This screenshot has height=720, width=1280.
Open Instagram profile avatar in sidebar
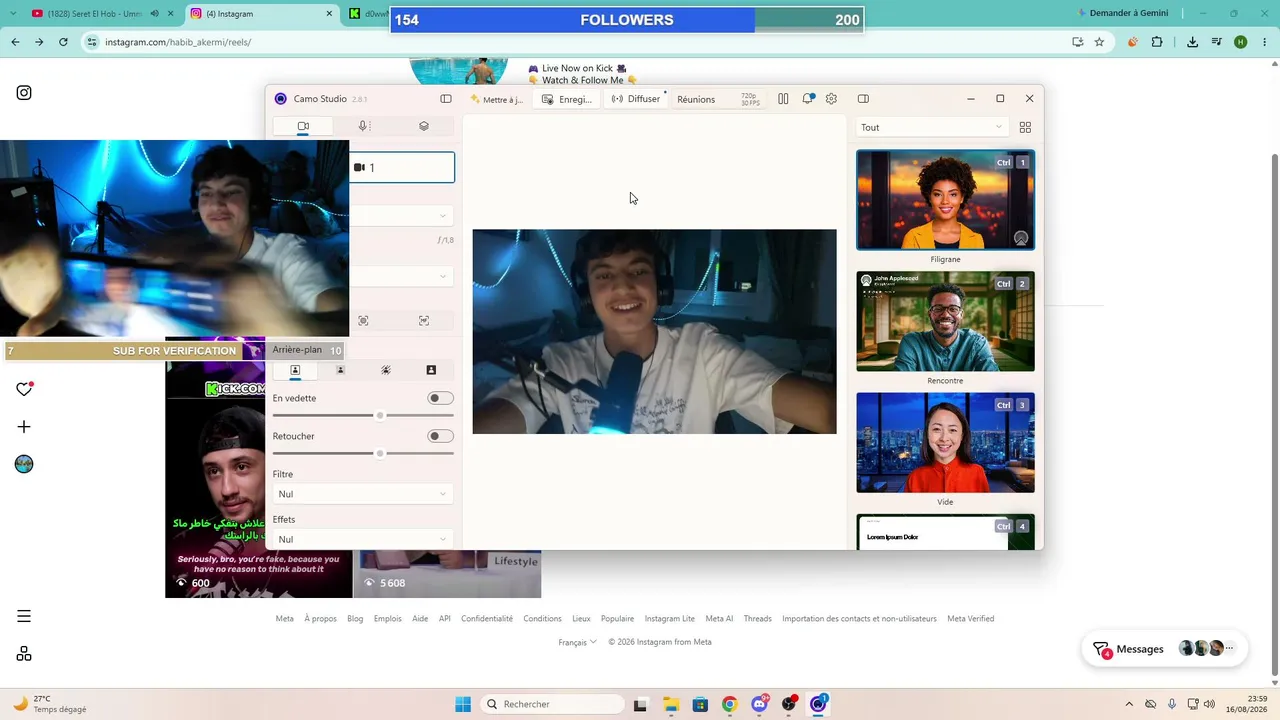point(24,464)
